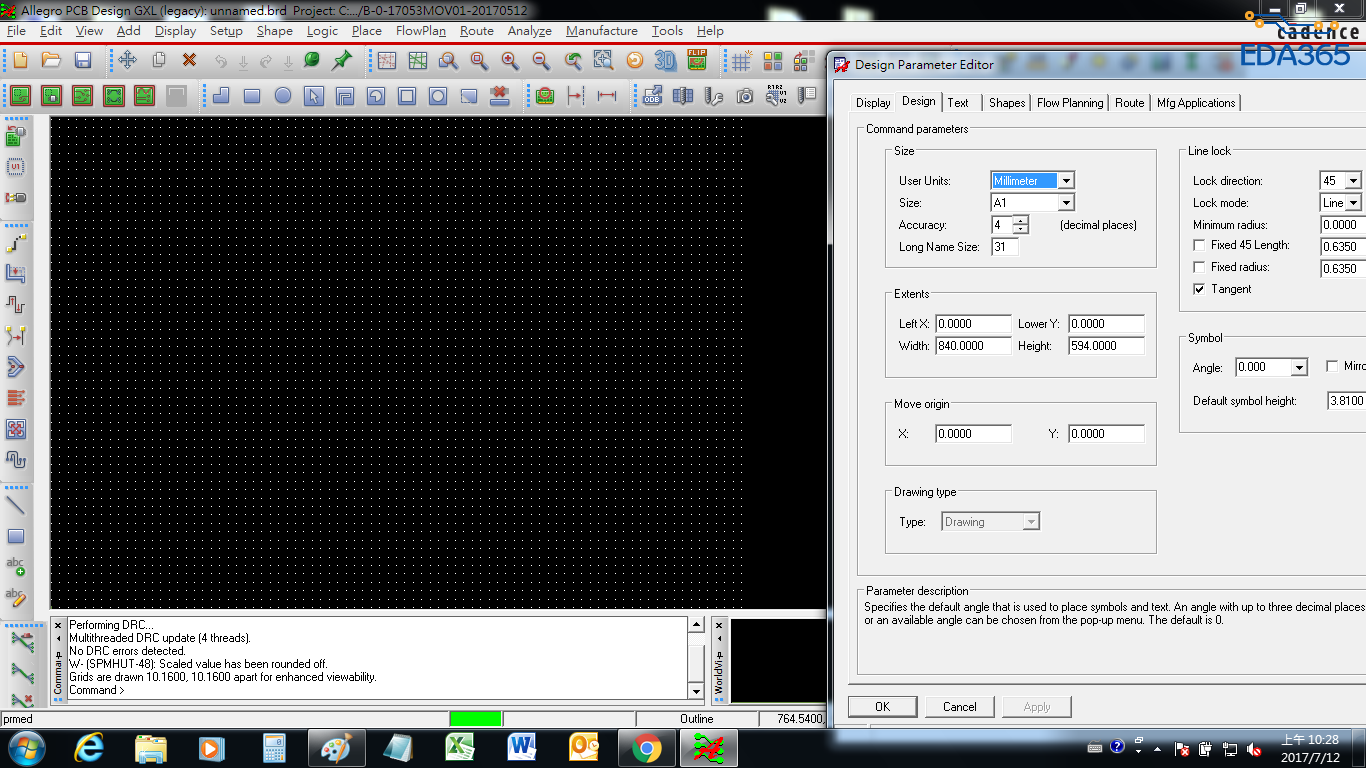Click the Minimum radius field
This screenshot has height=768, width=1366.
click(x=1343, y=225)
